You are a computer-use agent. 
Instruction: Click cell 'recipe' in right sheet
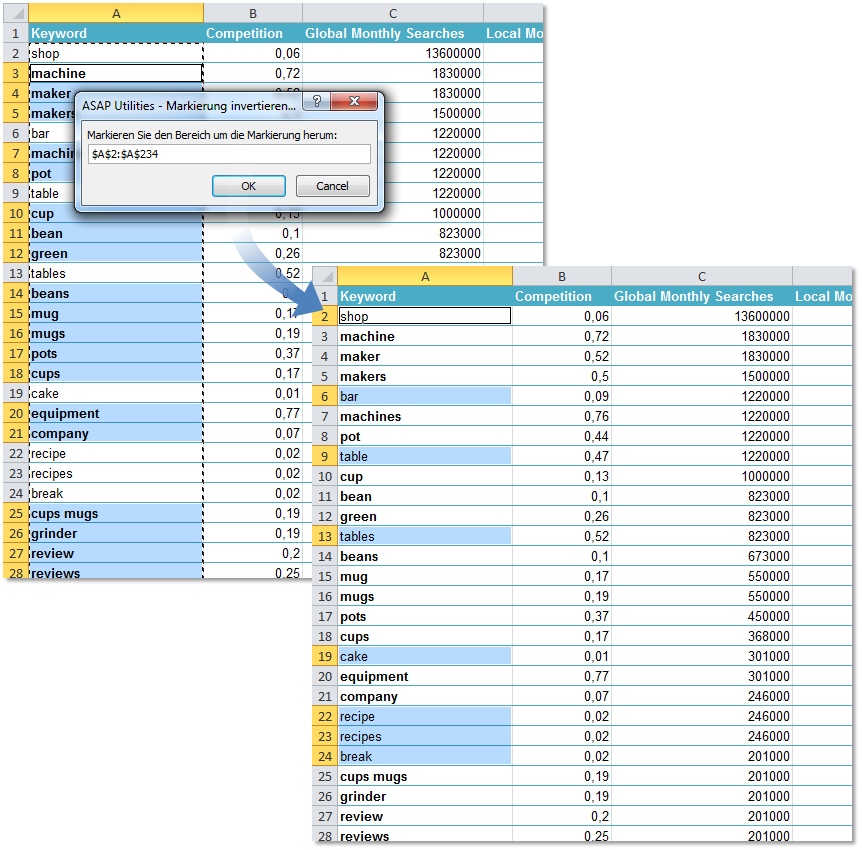coord(425,716)
